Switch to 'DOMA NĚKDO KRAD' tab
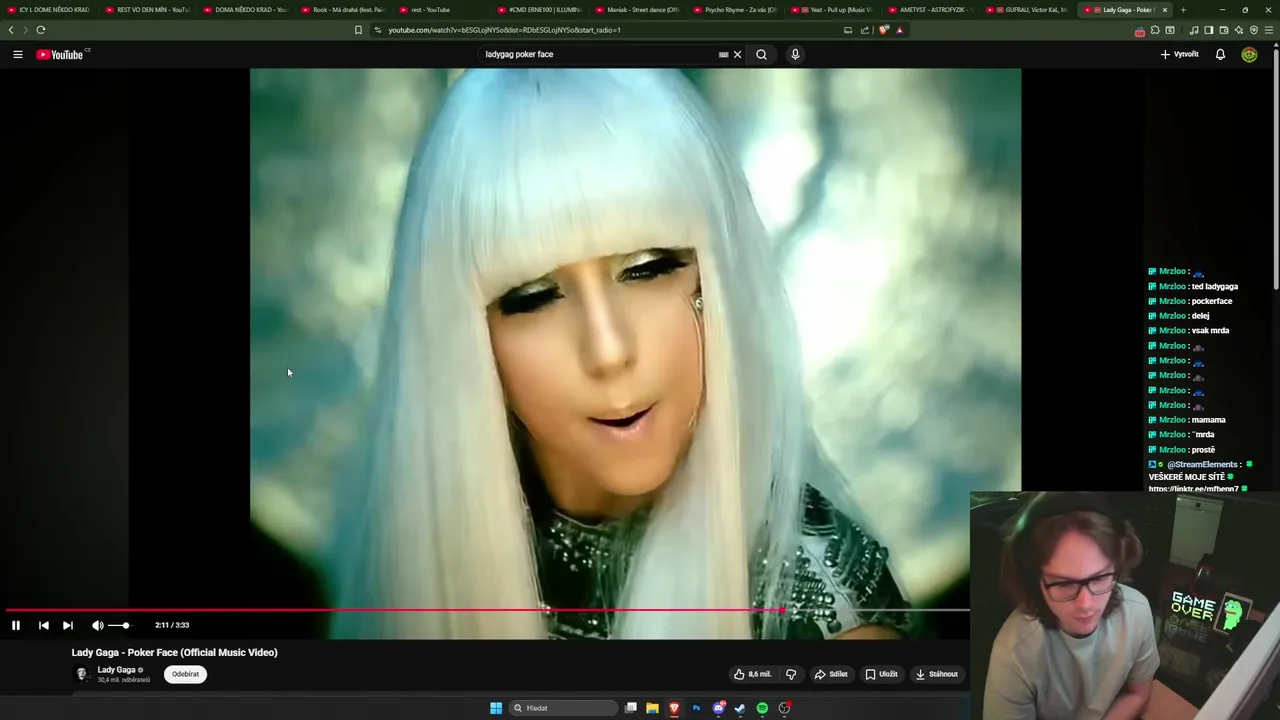Viewport: 1280px width, 720px height. click(x=246, y=10)
